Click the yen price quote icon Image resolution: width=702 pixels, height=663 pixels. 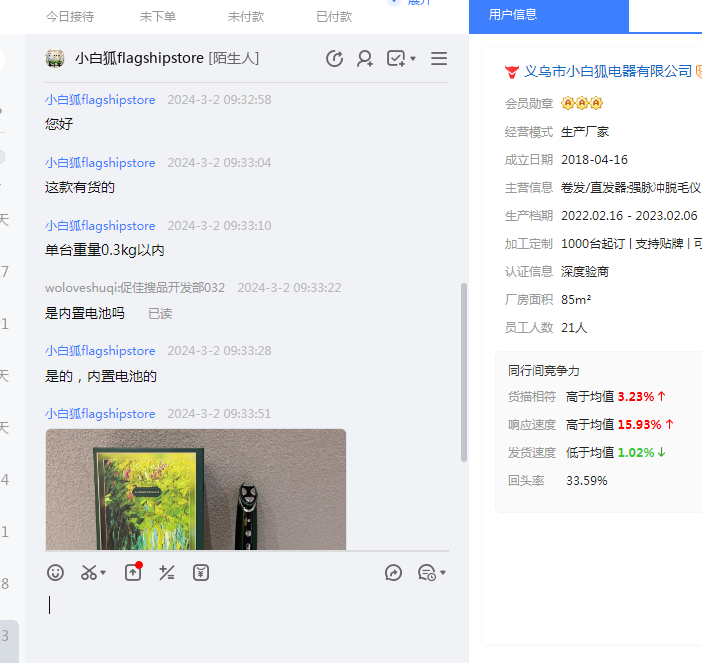point(201,573)
